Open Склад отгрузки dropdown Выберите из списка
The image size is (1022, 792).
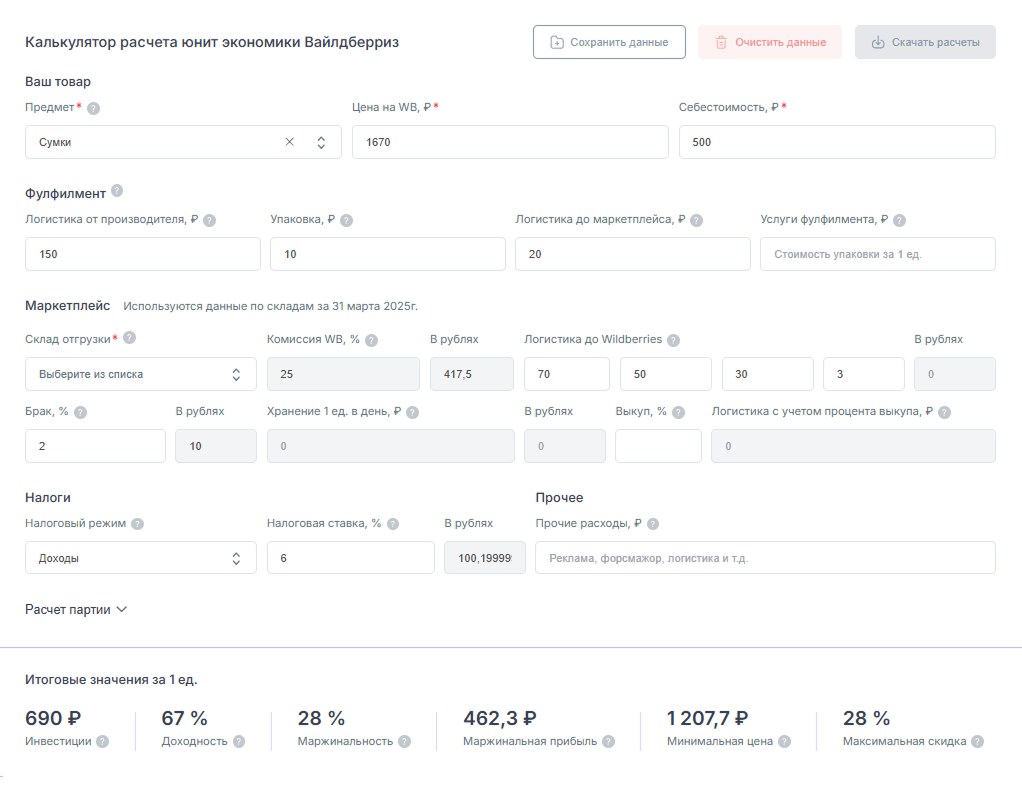[141, 374]
